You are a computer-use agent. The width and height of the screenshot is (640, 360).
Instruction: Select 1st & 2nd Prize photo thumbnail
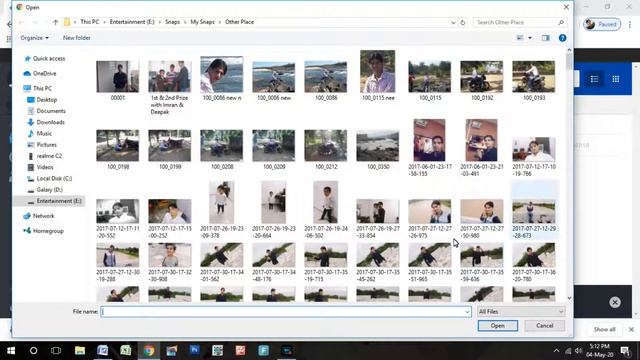169,76
